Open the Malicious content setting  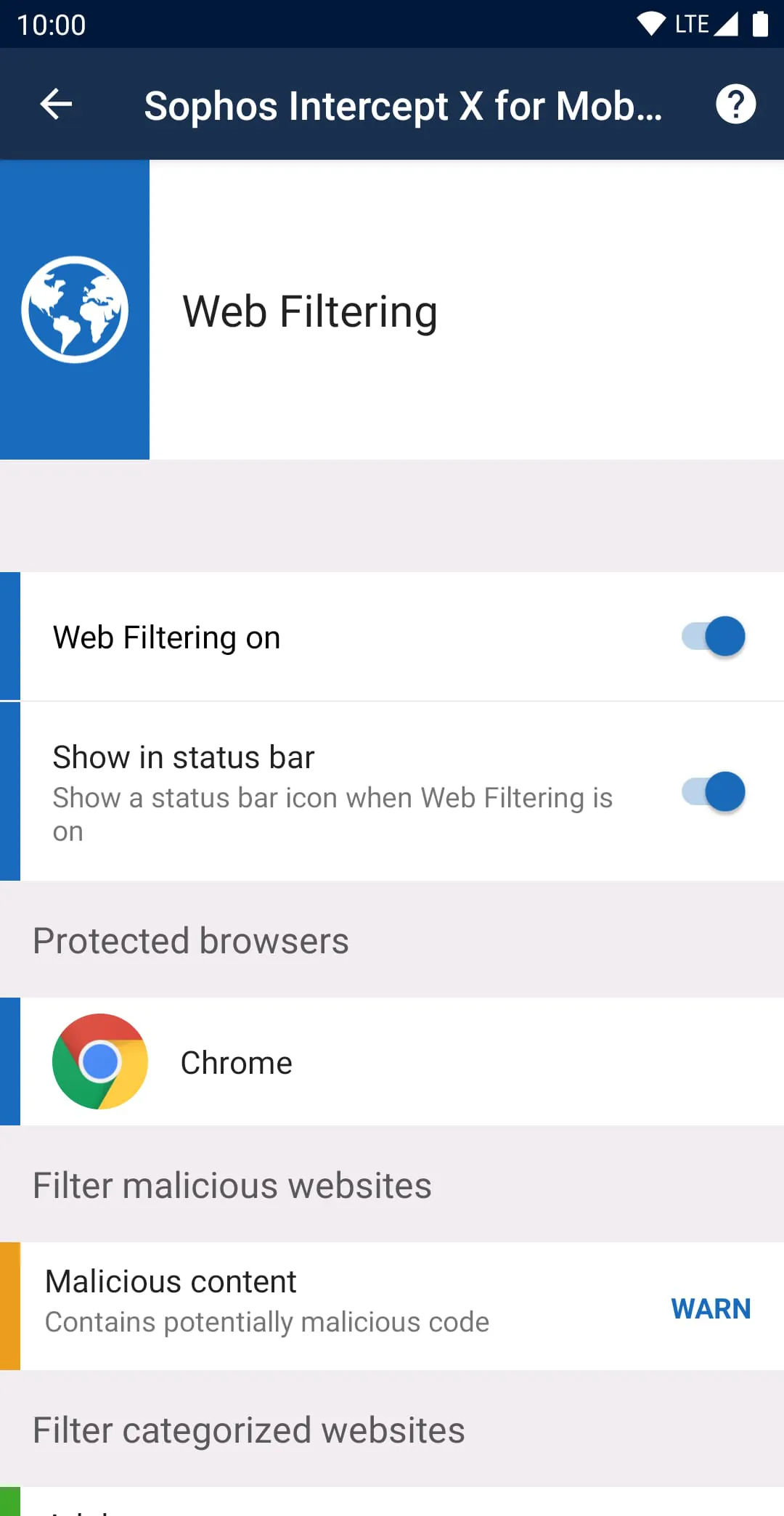point(290,1300)
